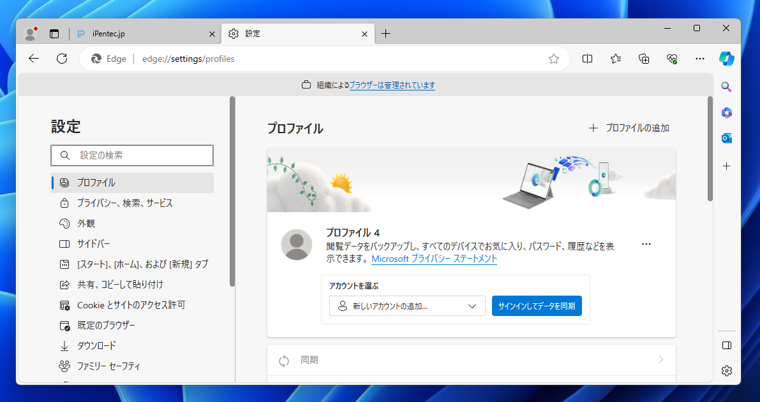Open the Collections icon
The height and width of the screenshot is (402, 760).
644,59
